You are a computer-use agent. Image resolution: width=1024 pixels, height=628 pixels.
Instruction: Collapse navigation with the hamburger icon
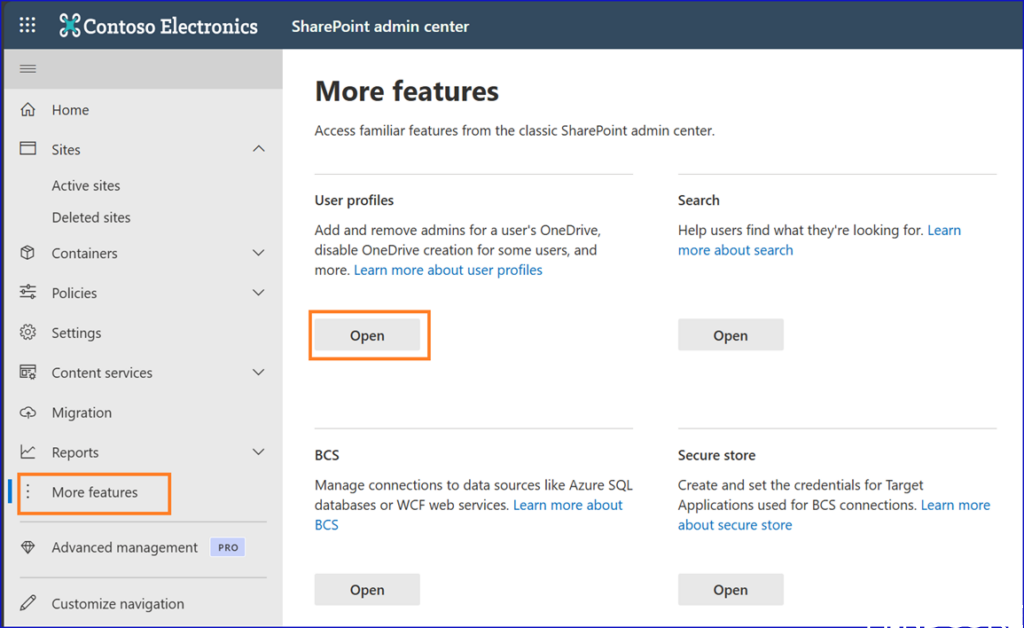click(28, 69)
